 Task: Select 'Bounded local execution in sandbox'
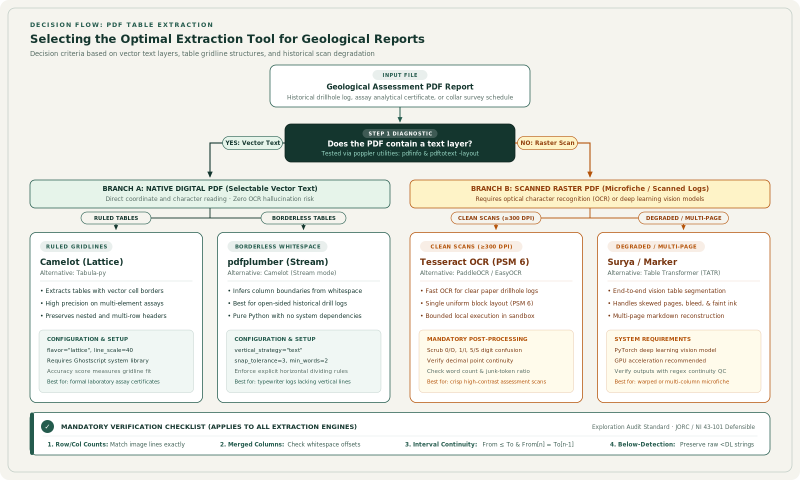click(480, 316)
